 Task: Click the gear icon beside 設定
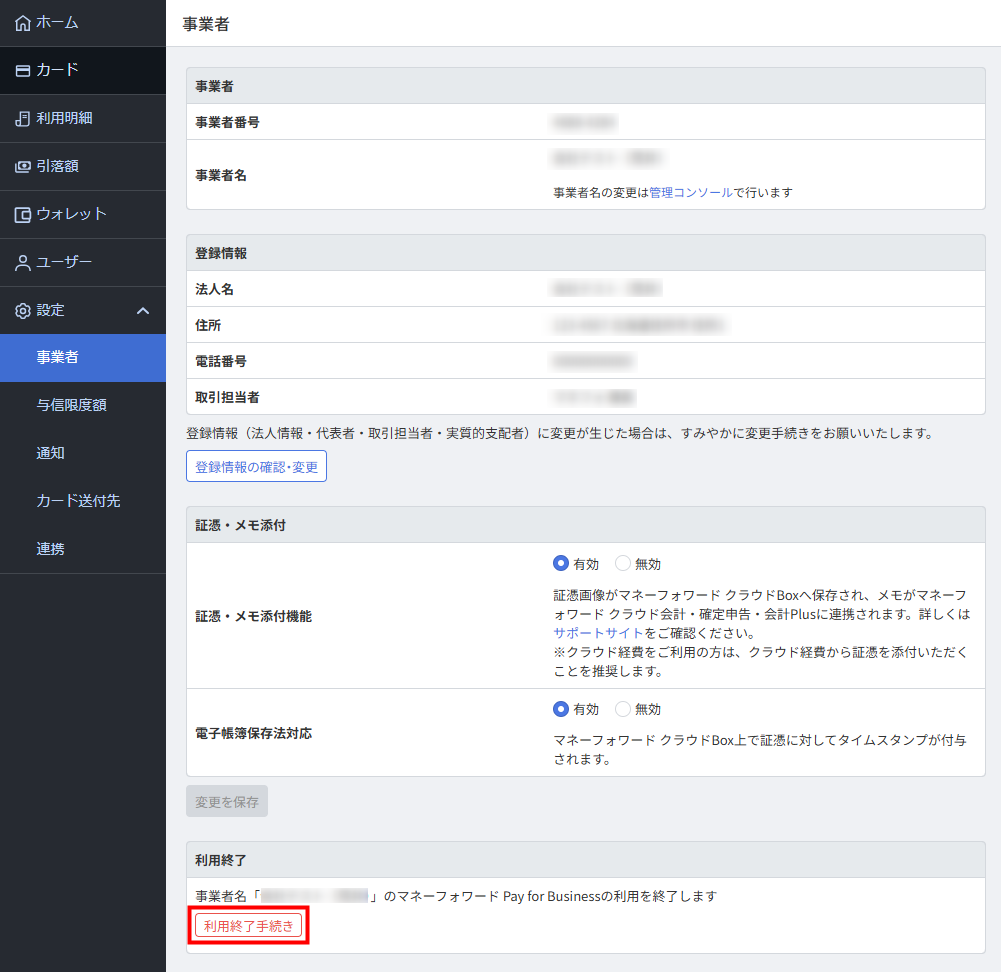(23, 310)
